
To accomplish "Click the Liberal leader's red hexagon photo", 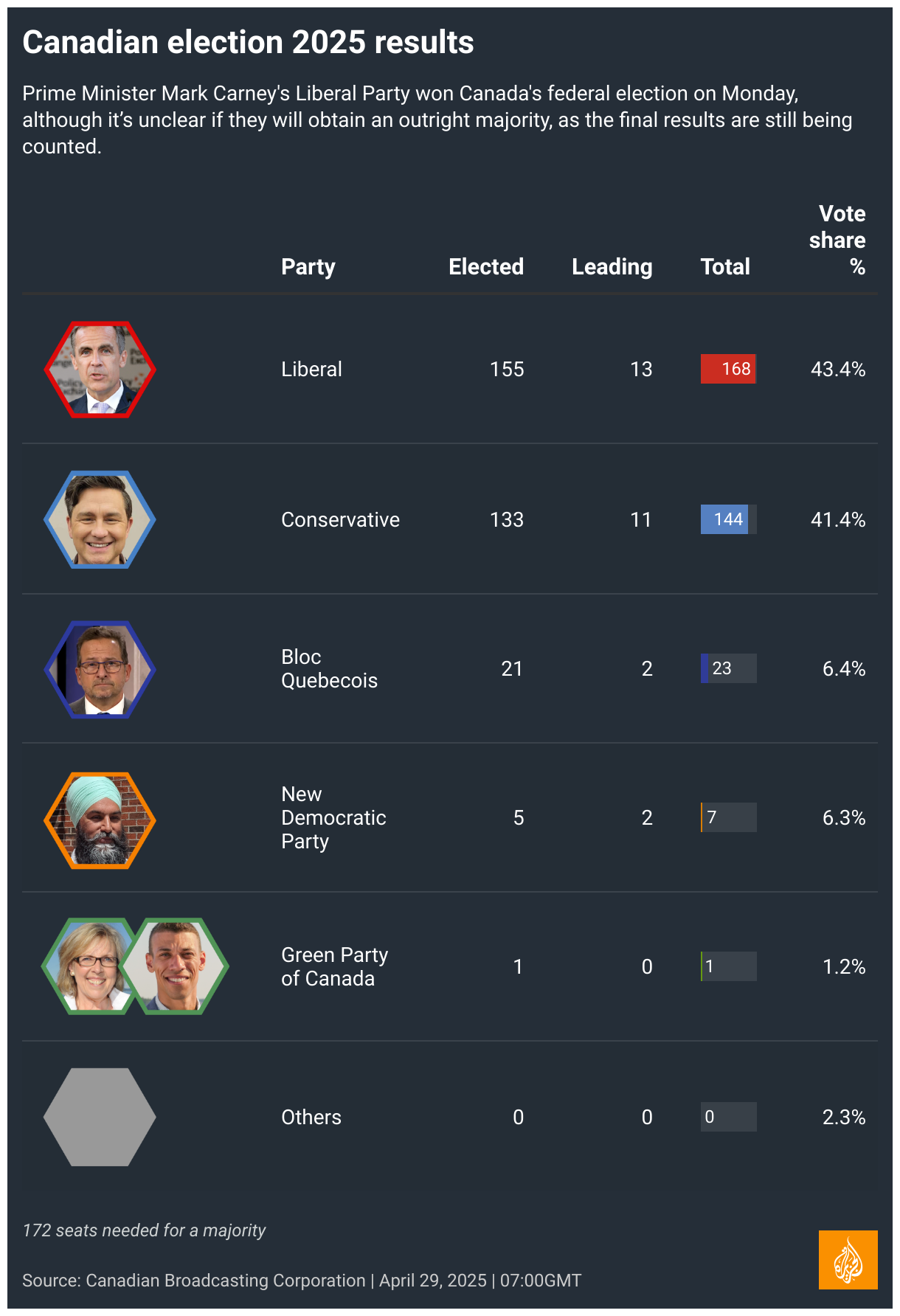I will [x=100, y=370].
